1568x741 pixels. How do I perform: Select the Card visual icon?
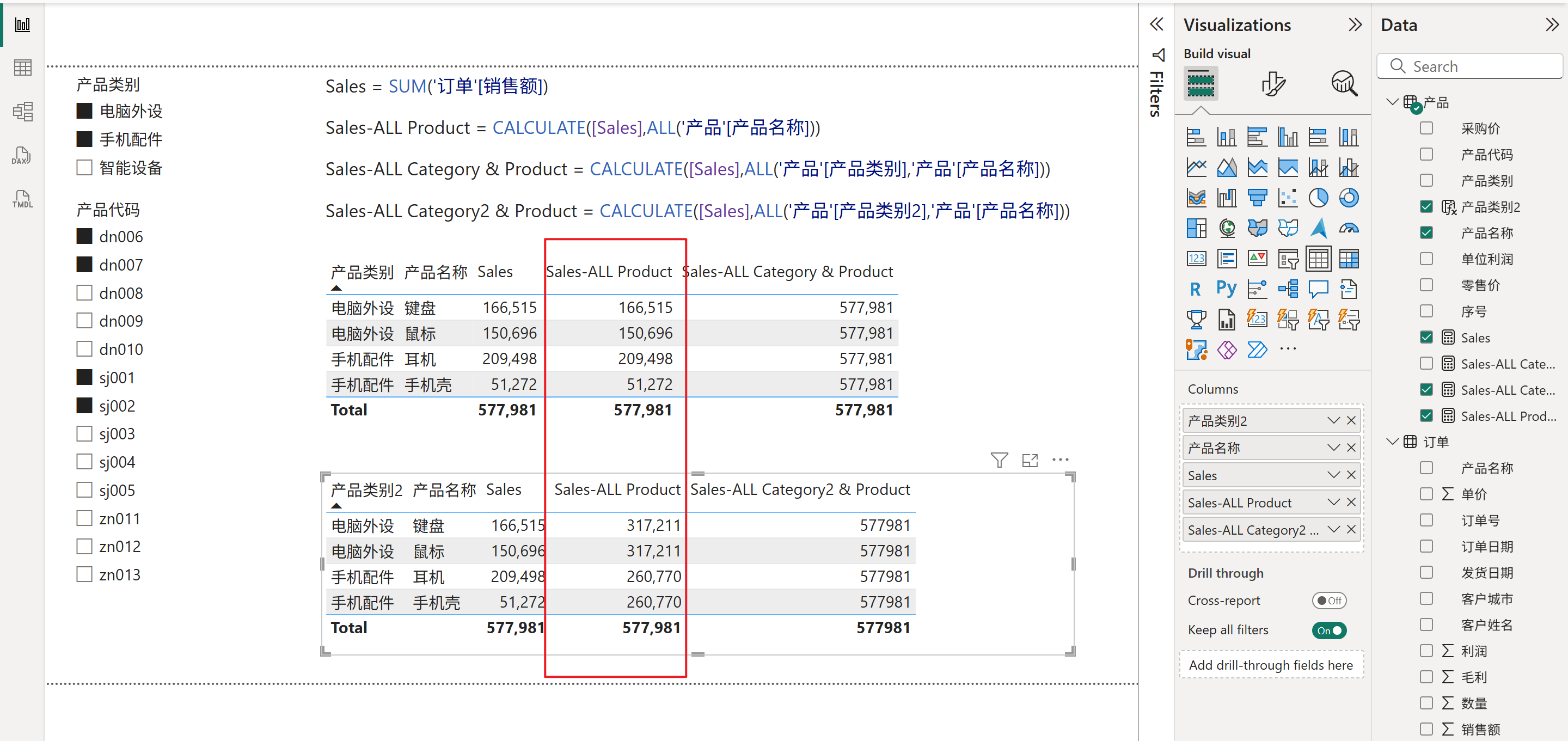(1196, 259)
